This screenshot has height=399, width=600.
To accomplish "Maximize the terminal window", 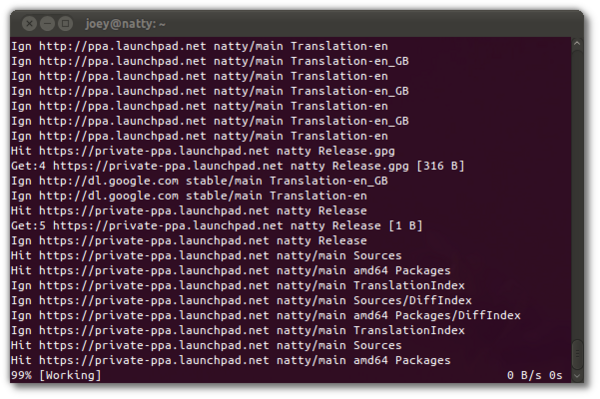I will (65, 24).
